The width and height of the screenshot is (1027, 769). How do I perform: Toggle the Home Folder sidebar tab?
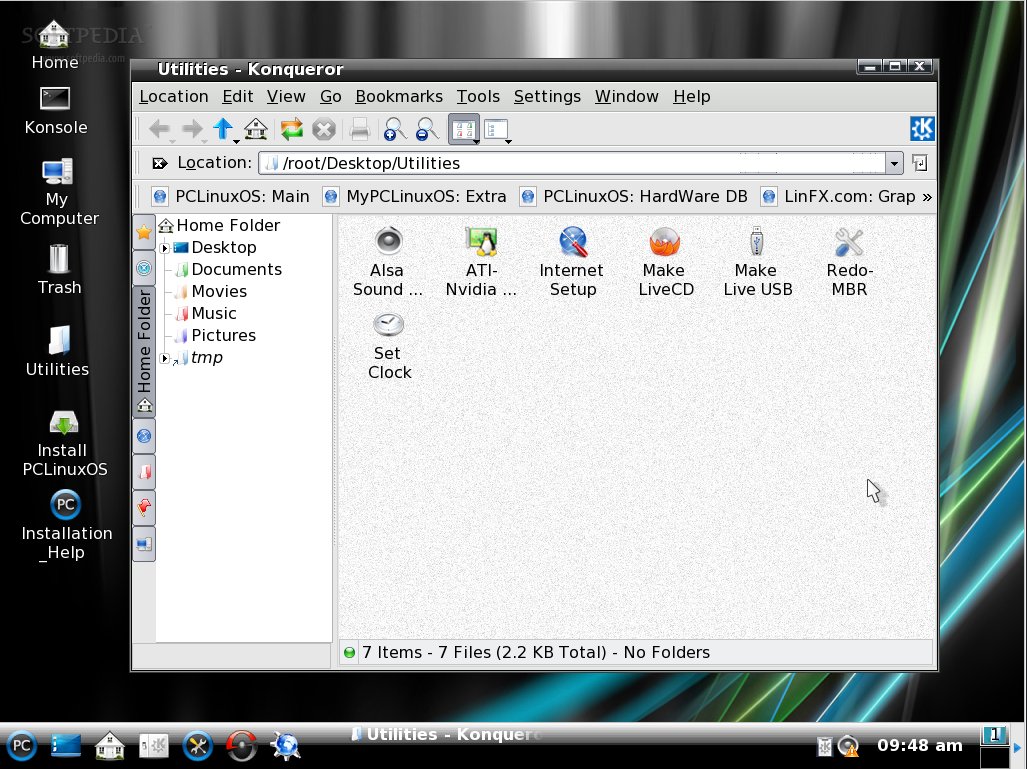[x=144, y=340]
